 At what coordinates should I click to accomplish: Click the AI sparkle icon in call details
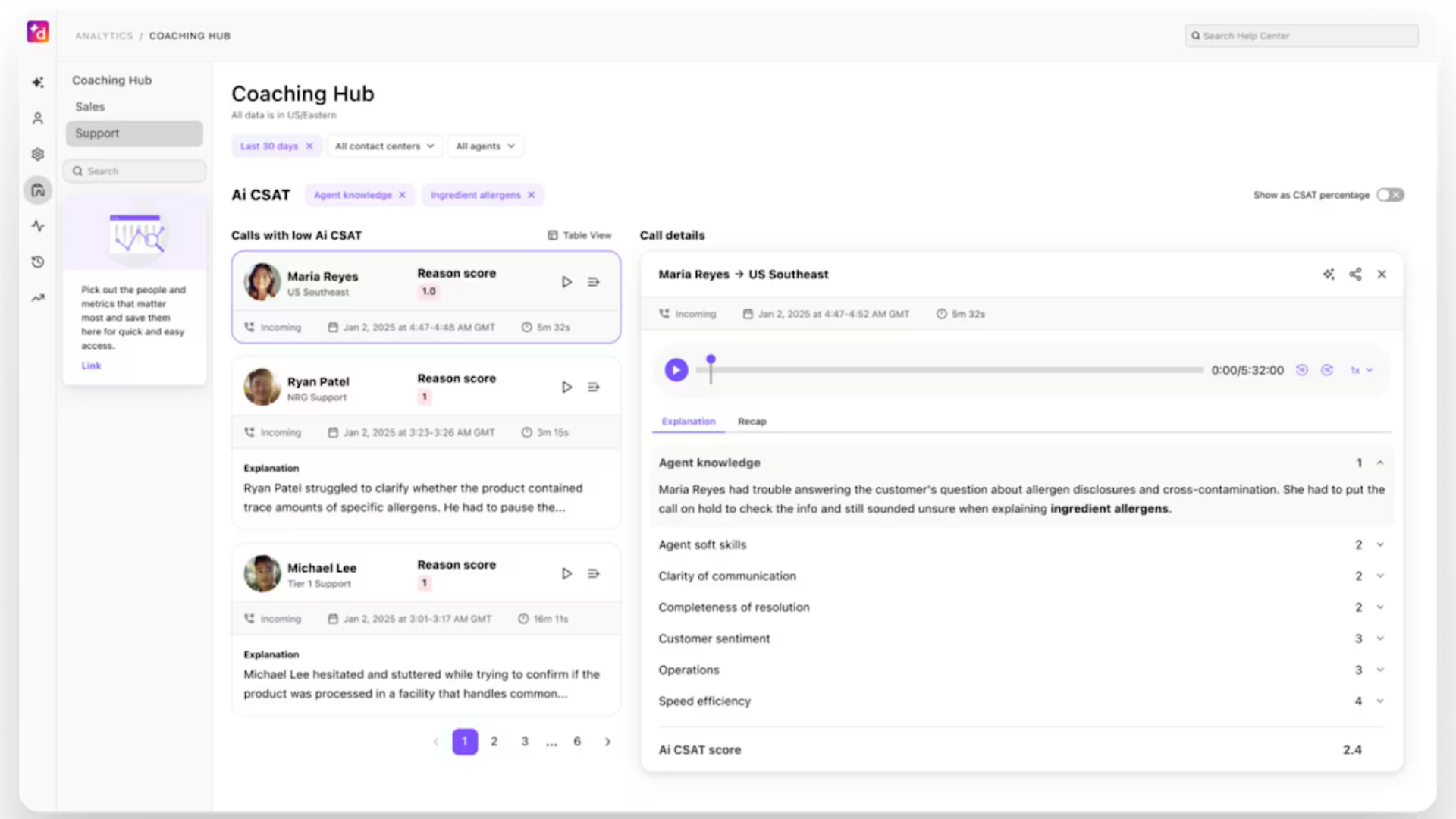[1329, 275]
